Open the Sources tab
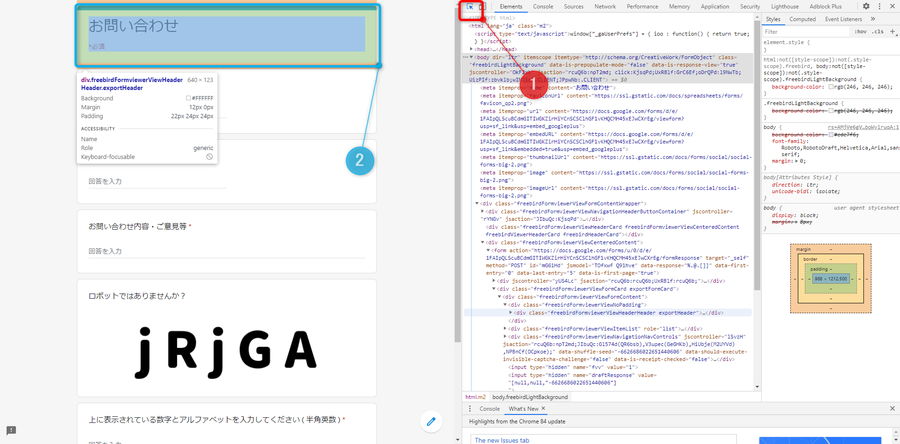Viewport: 900px width, 444px height. click(x=573, y=6)
